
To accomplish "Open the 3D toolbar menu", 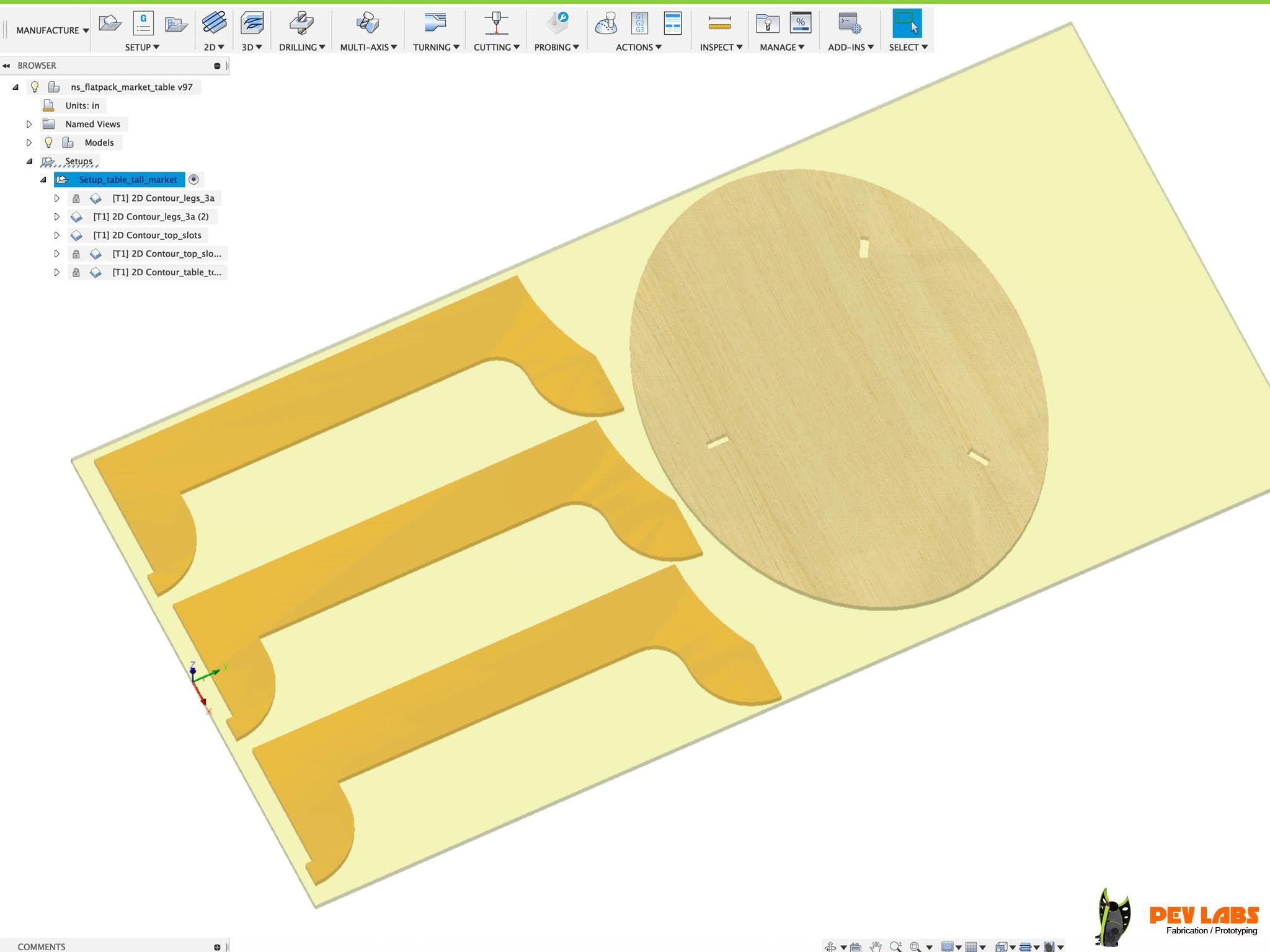I will pos(252,47).
